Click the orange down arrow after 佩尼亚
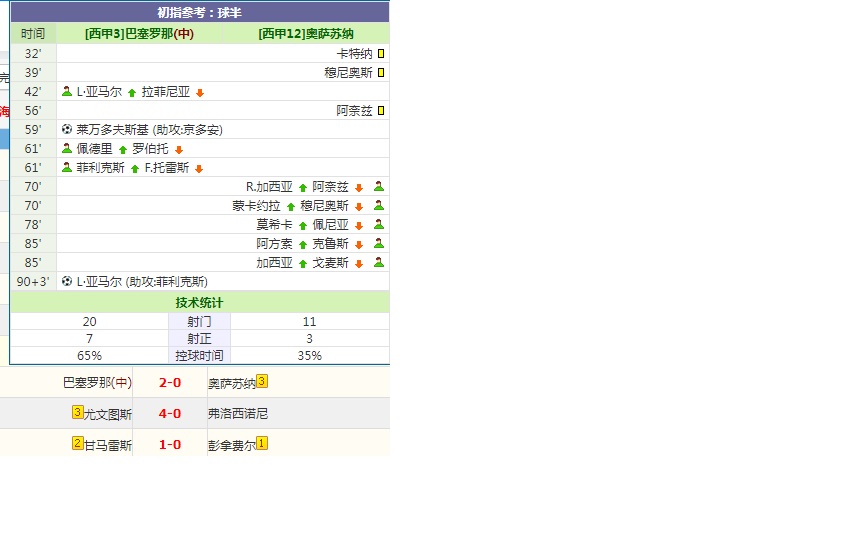 [x=359, y=225]
